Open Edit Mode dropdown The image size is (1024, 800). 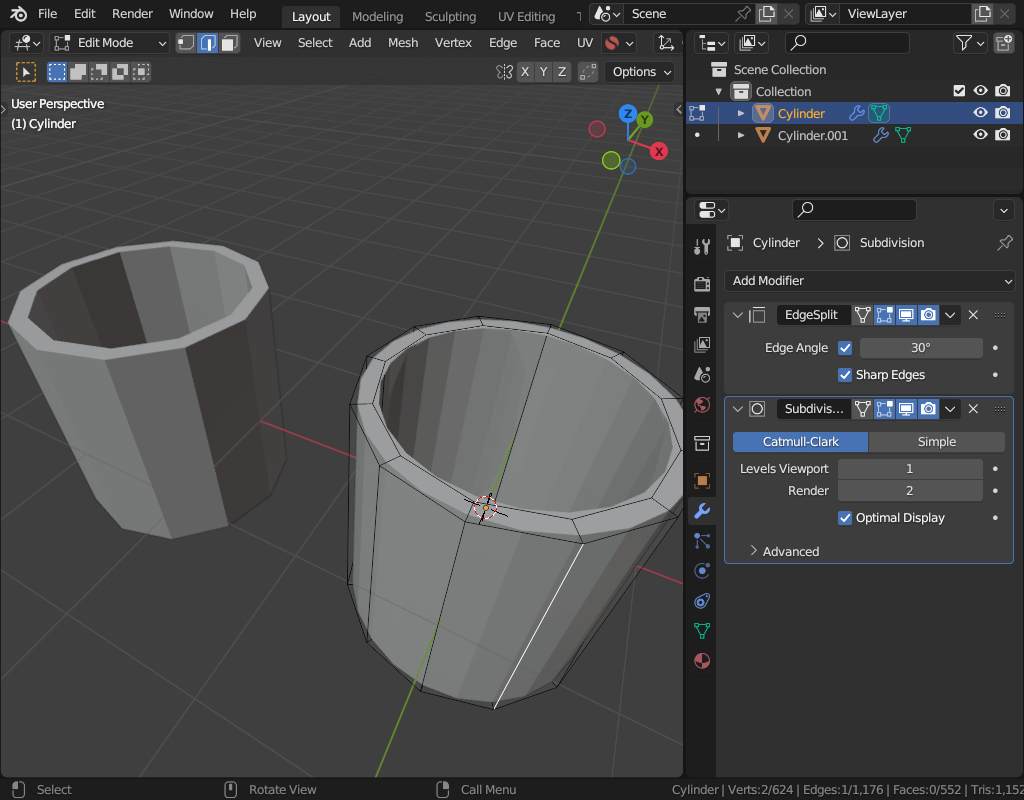[110, 43]
